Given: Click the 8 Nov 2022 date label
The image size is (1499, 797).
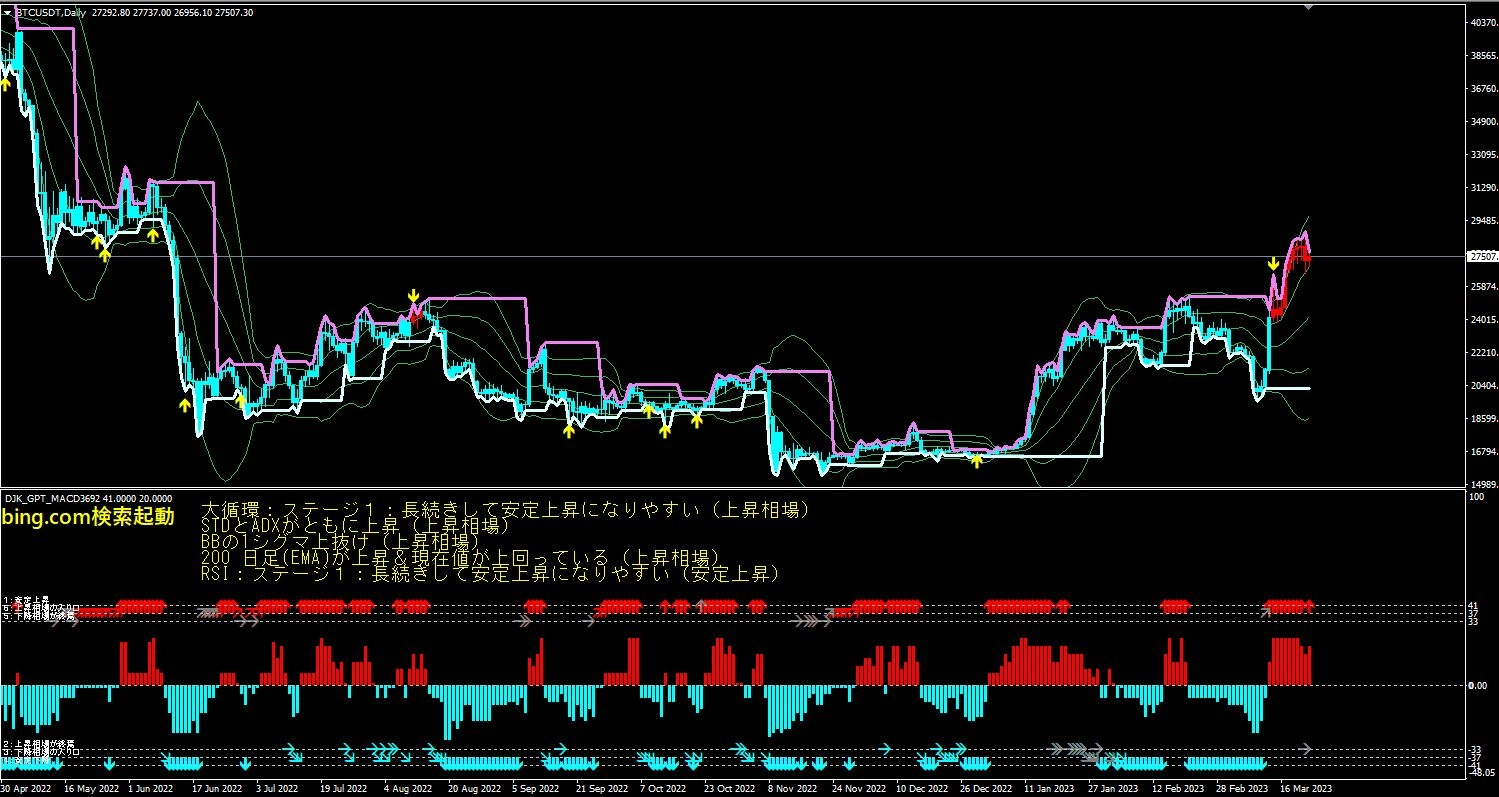Looking at the screenshot, I should [792, 788].
